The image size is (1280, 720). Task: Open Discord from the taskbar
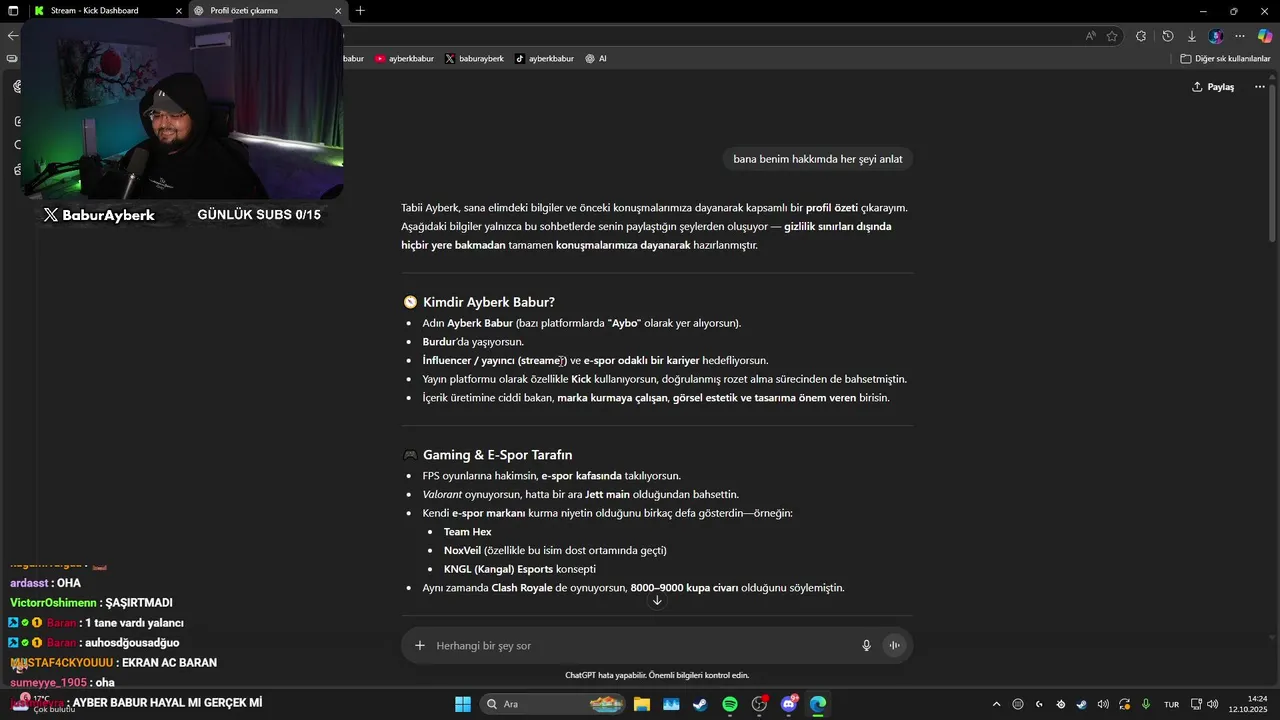pos(789,704)
